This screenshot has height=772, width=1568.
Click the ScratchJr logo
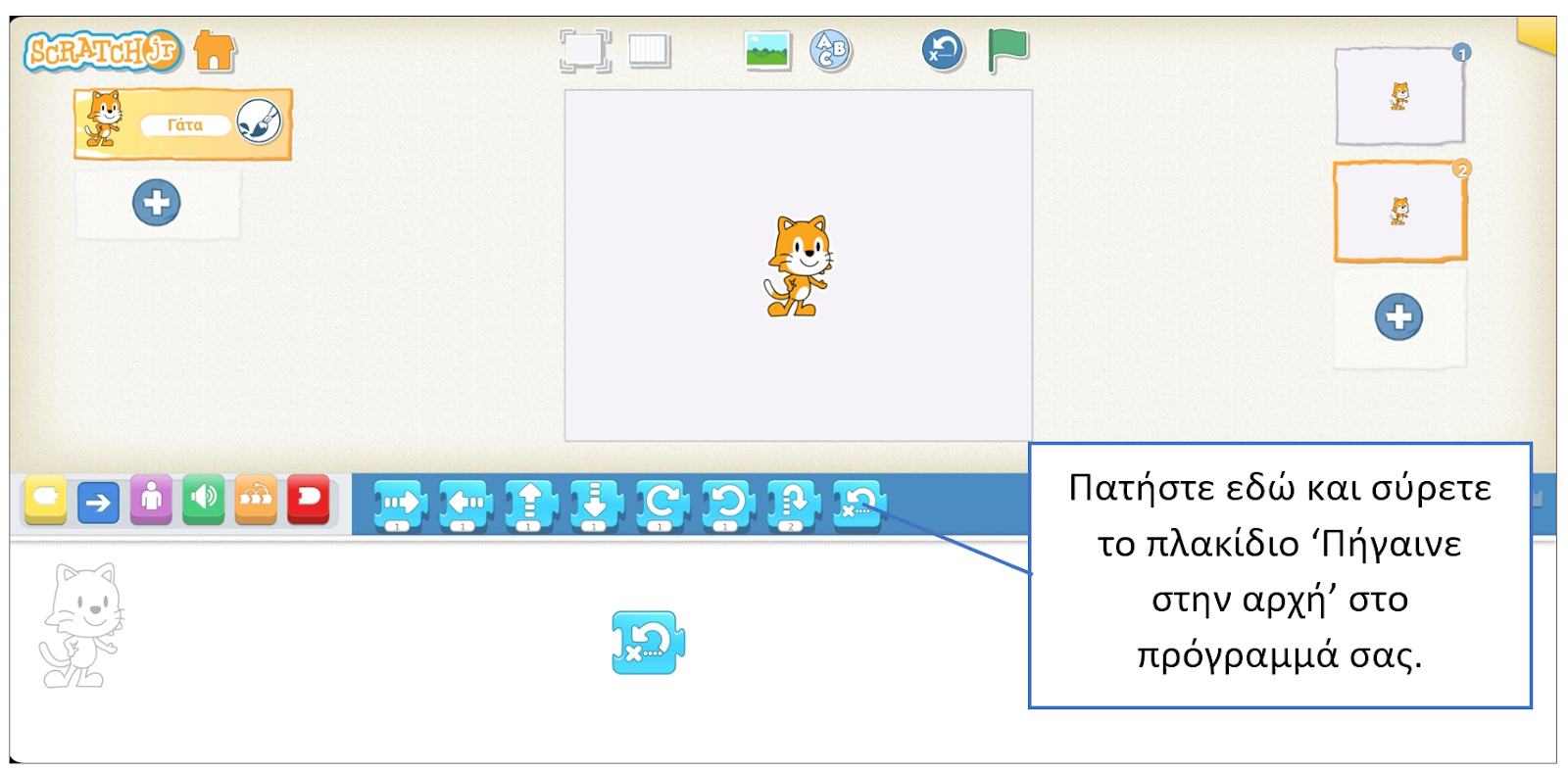(103, 51)
